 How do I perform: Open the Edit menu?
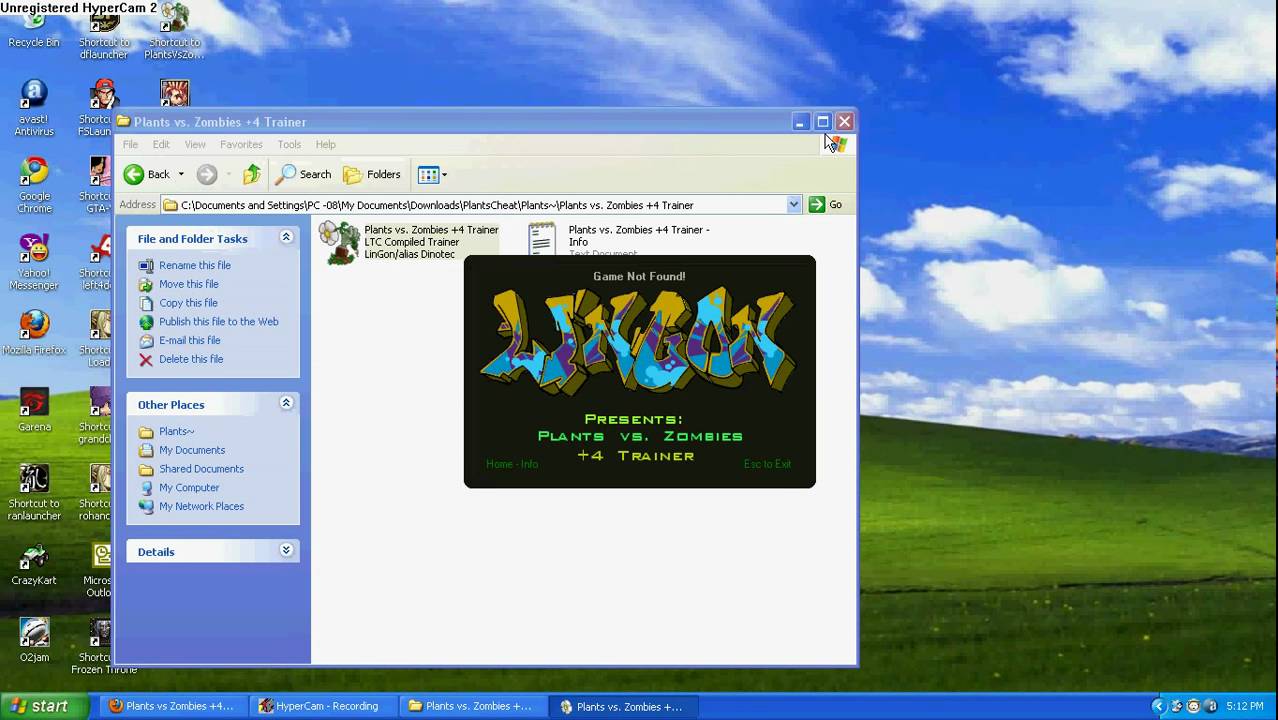tap(161, 144)
